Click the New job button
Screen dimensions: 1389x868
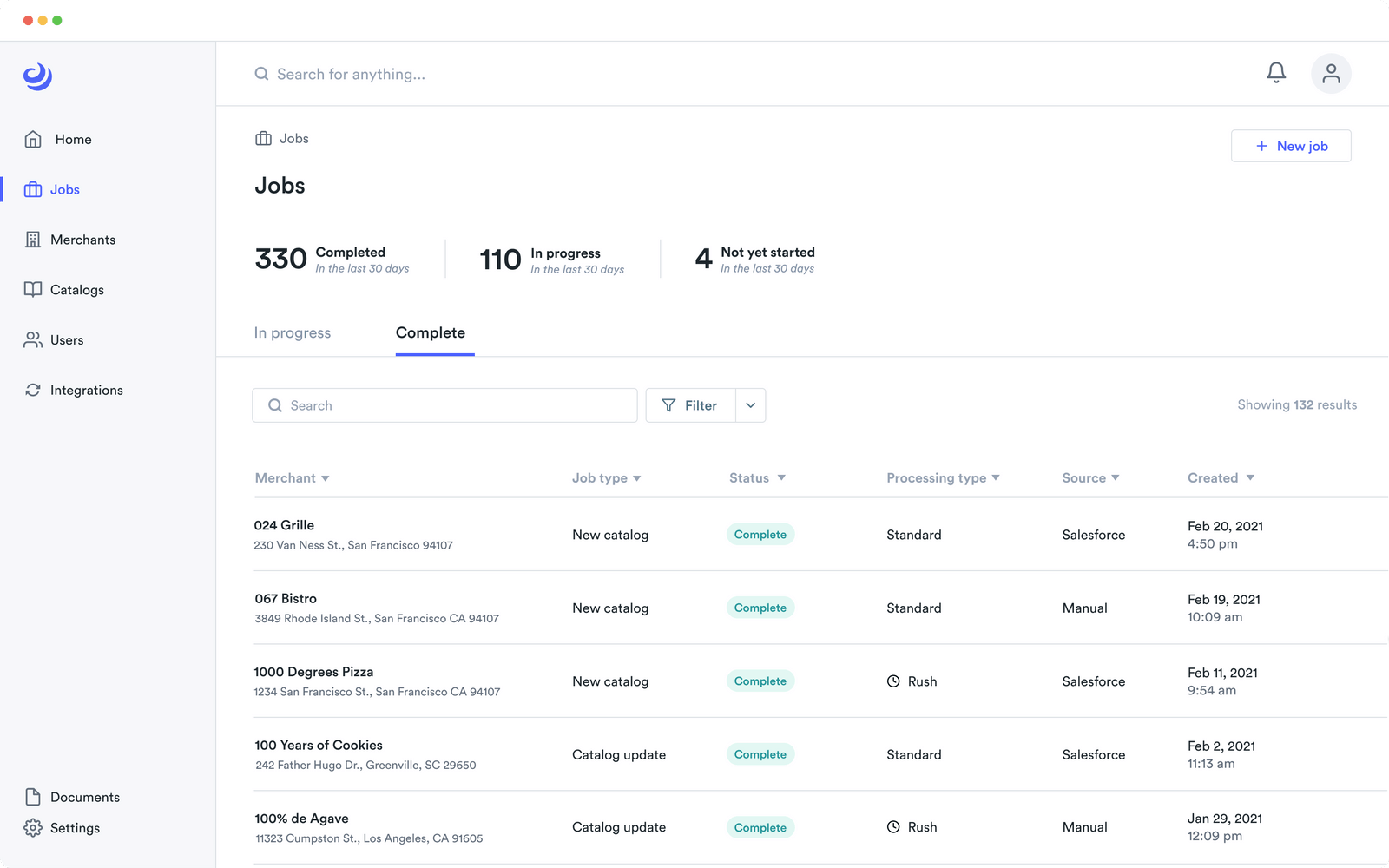tap(1291, 146)
